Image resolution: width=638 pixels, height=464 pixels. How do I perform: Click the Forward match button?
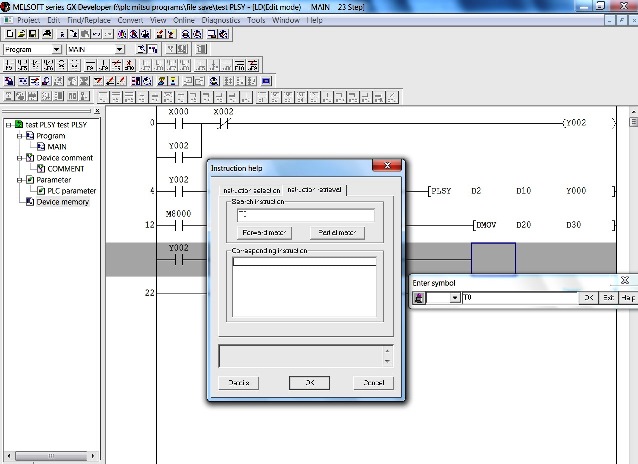(x=265, y=233)
